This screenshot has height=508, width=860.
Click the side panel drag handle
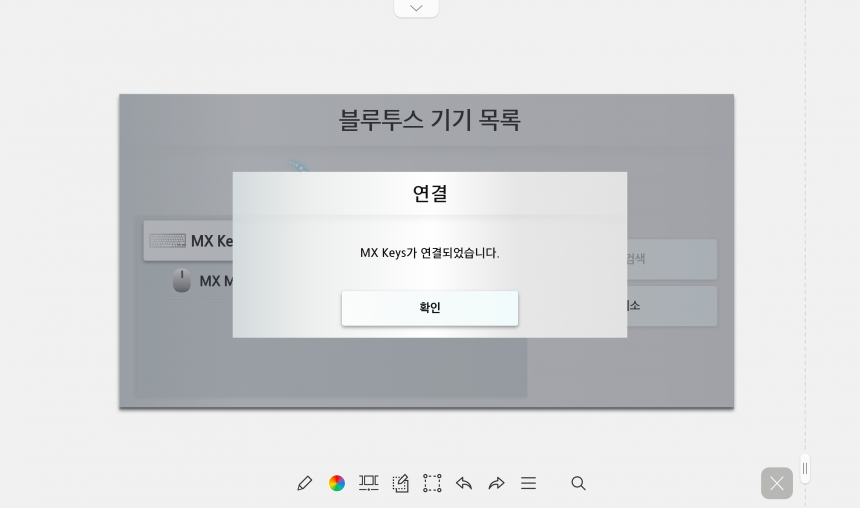coord(805,469)
